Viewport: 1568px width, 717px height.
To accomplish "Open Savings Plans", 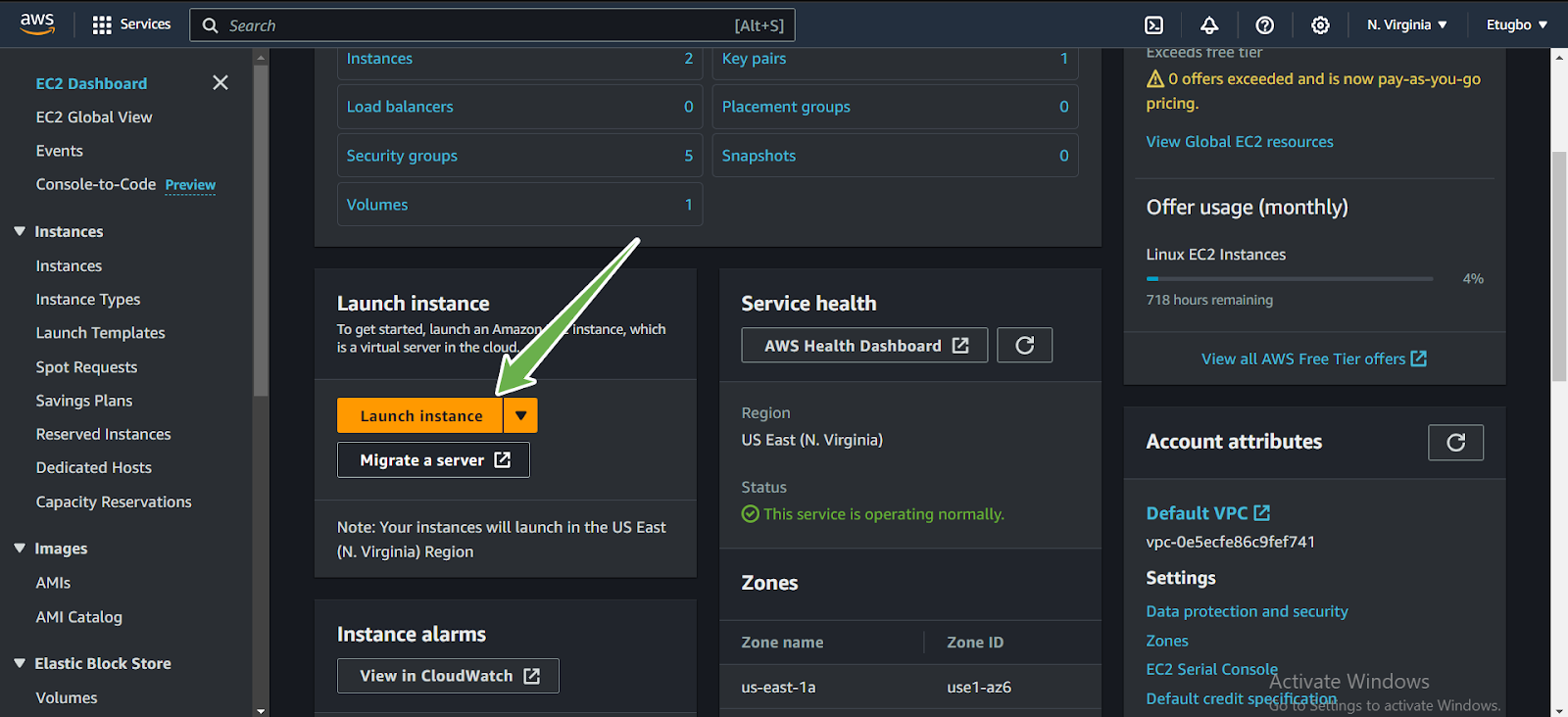I will coord(84,400).
